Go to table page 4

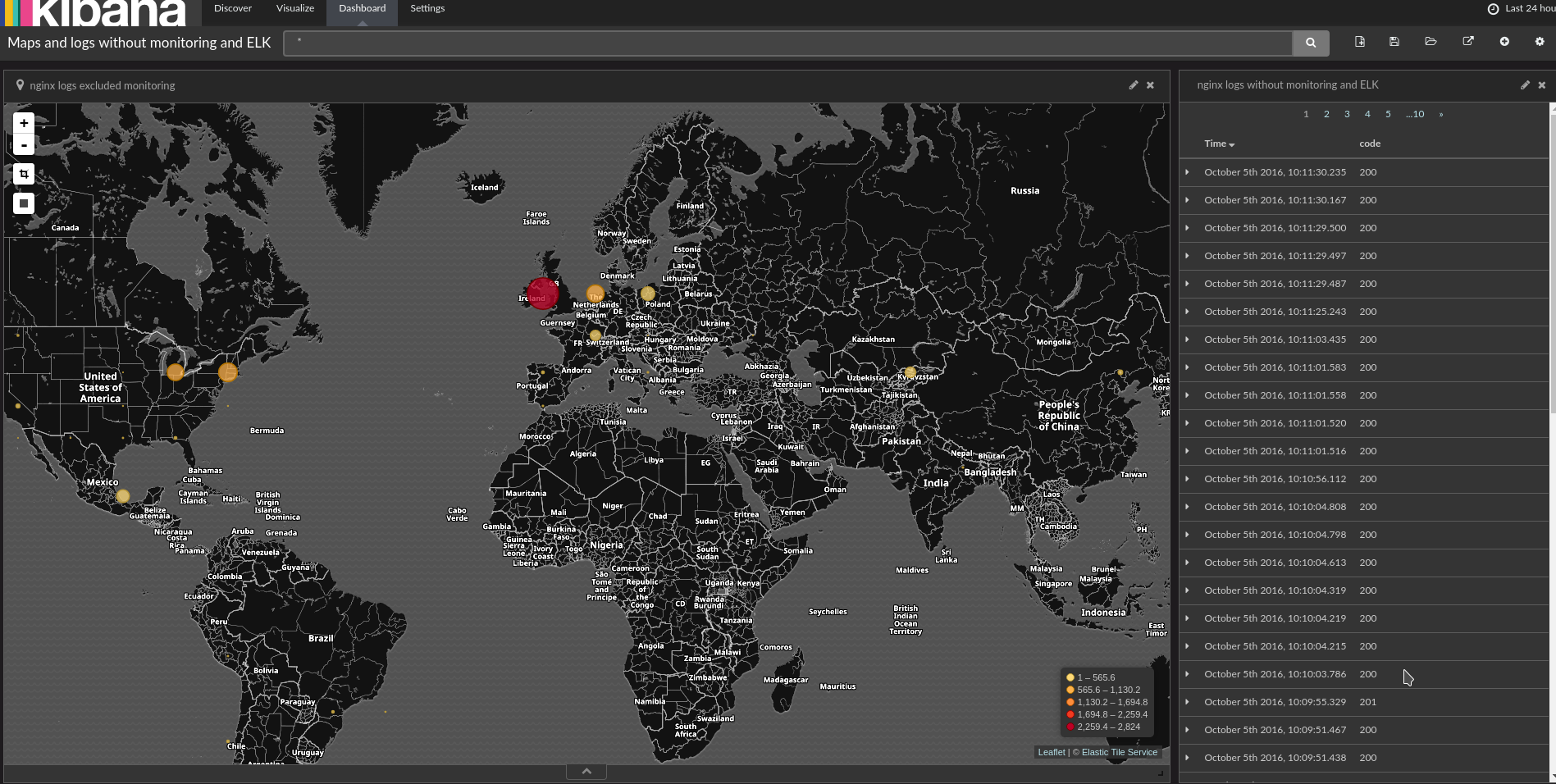point(1367,114)
